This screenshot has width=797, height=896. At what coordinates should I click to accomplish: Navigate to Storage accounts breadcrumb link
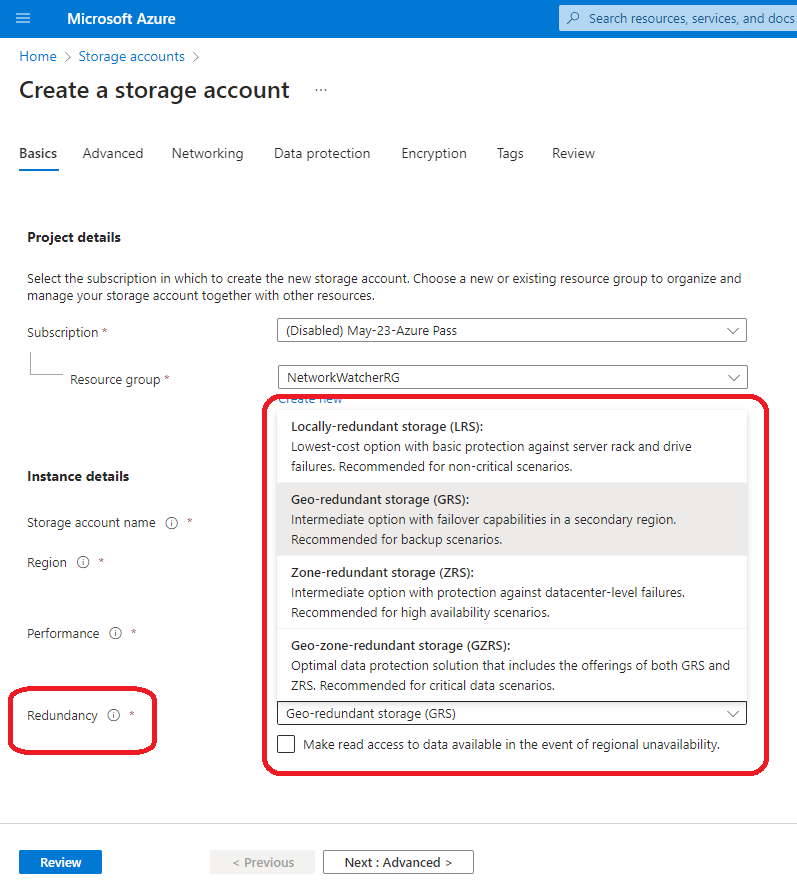pyautogui.click(x=131, y=57)
